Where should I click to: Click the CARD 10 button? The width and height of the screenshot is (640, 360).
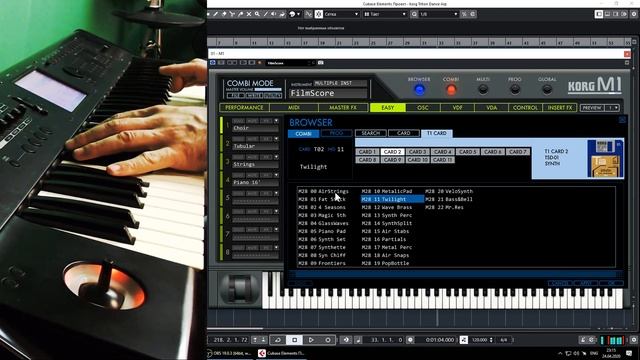[x=417, y=160]
